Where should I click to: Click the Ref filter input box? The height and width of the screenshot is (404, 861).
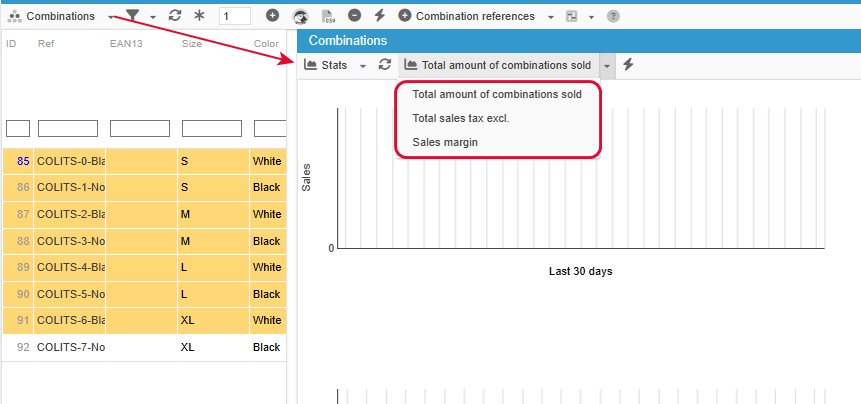coord(68,128)
